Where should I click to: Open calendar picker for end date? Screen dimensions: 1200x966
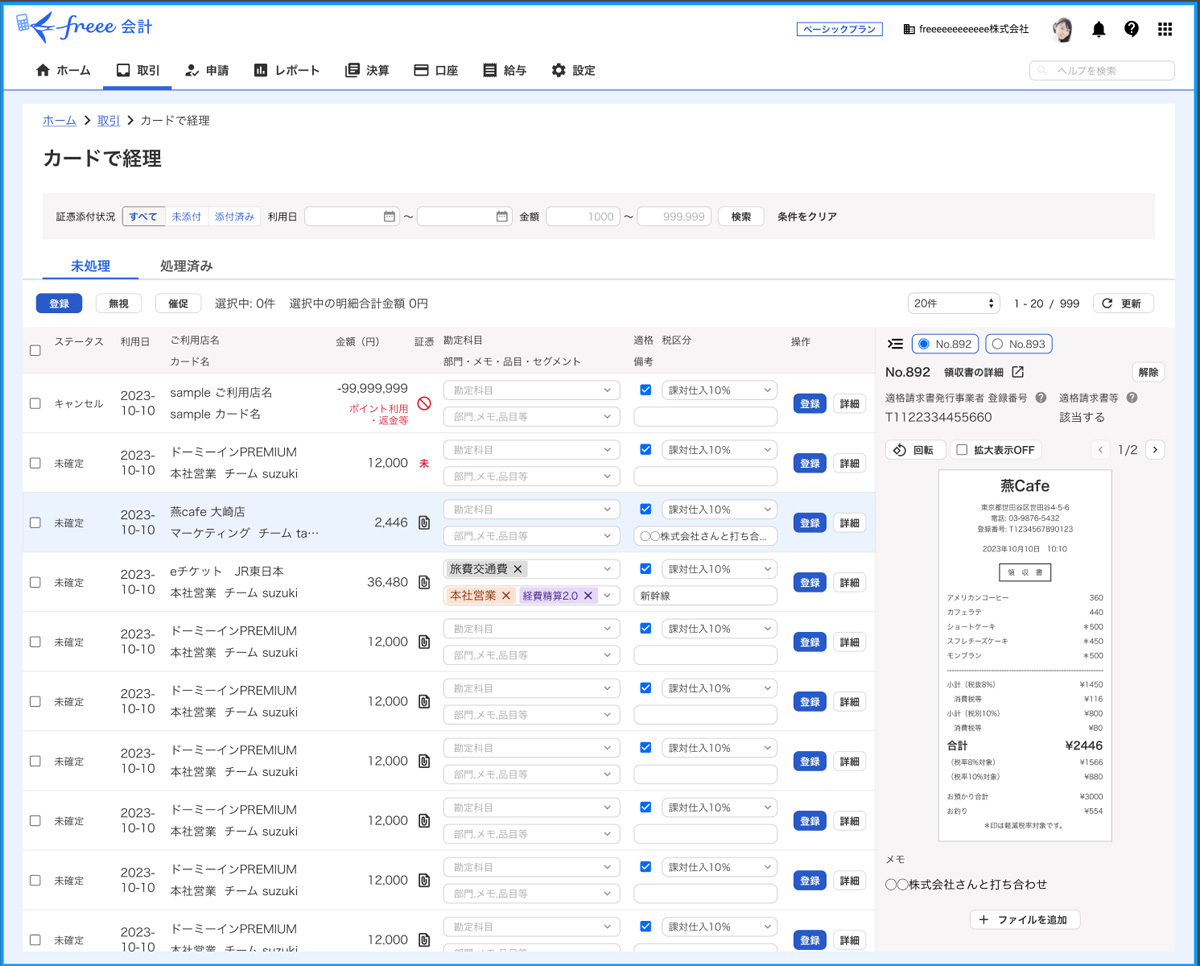[502, 216]
